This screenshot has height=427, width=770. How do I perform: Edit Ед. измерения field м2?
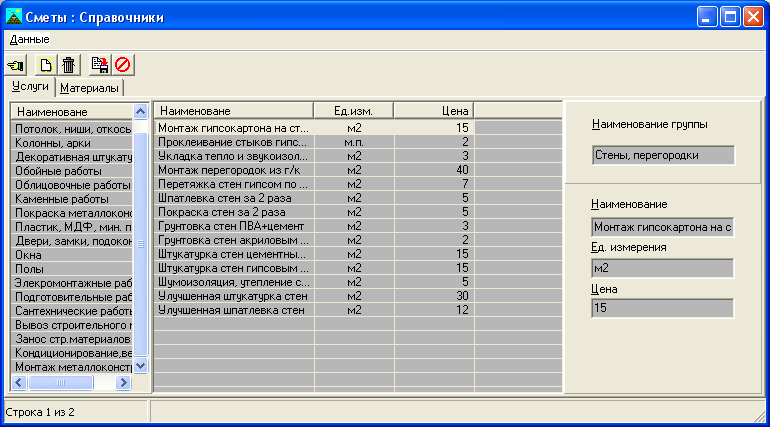point(663,268)
